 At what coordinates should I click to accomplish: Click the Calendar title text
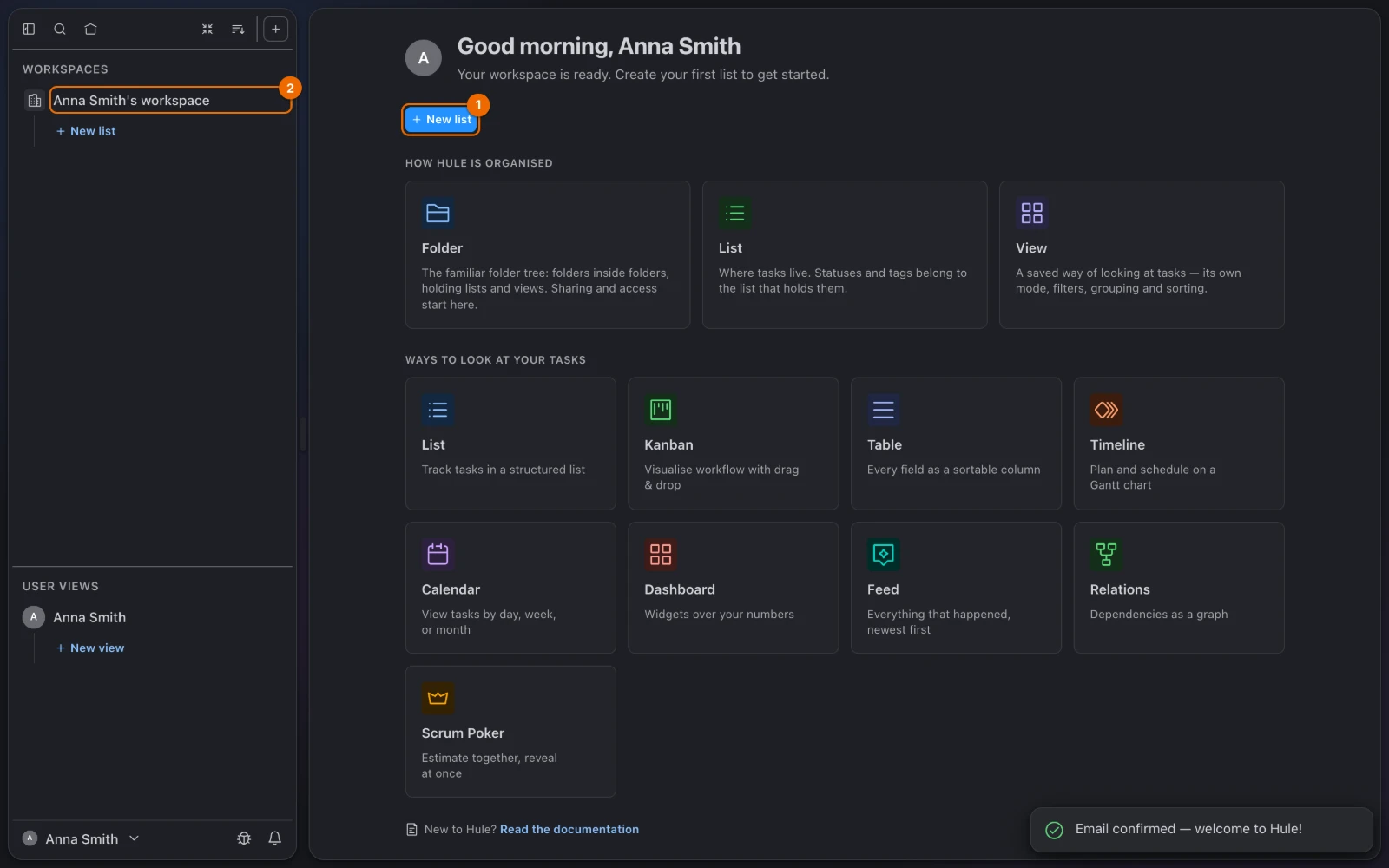tap(451, 589)
